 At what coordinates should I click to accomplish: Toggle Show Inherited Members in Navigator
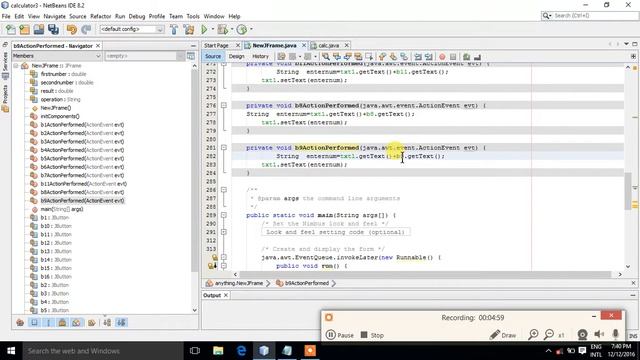[x=20, y=323]
